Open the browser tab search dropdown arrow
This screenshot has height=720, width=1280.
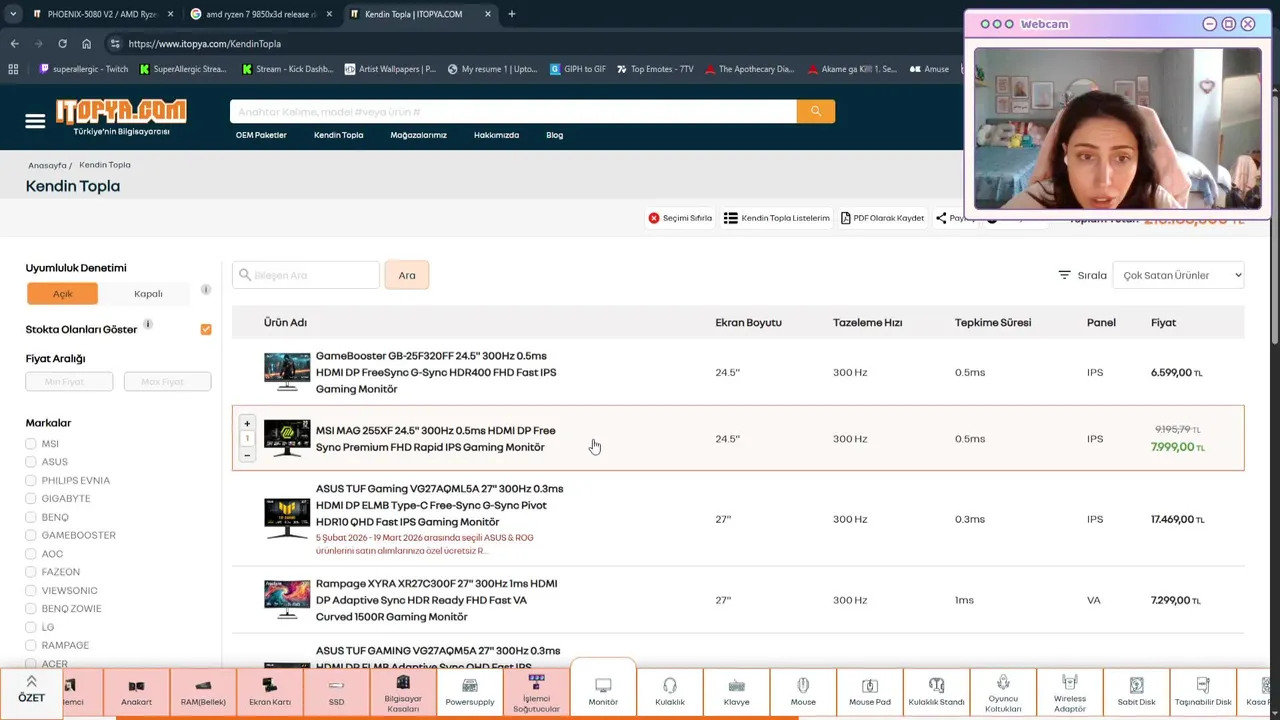tap(13, 14)
